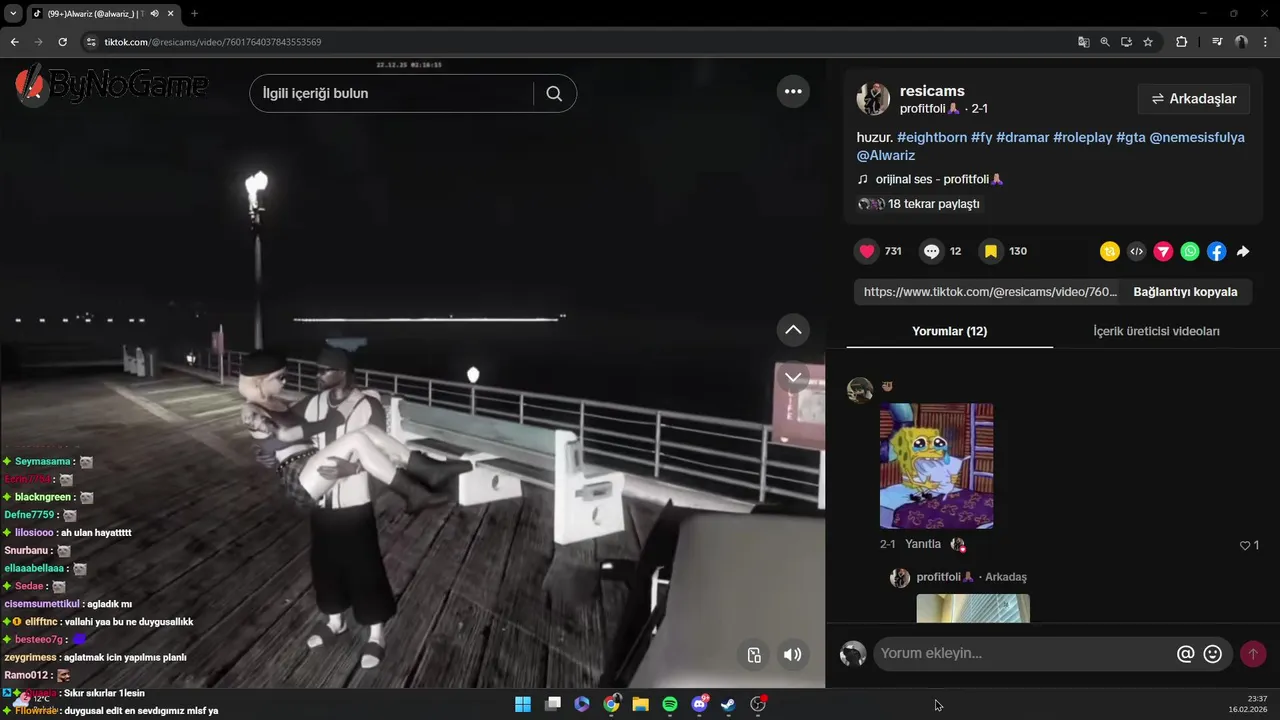Install app via the install icon
The image size is (1280, 720).
point(1126,42)
